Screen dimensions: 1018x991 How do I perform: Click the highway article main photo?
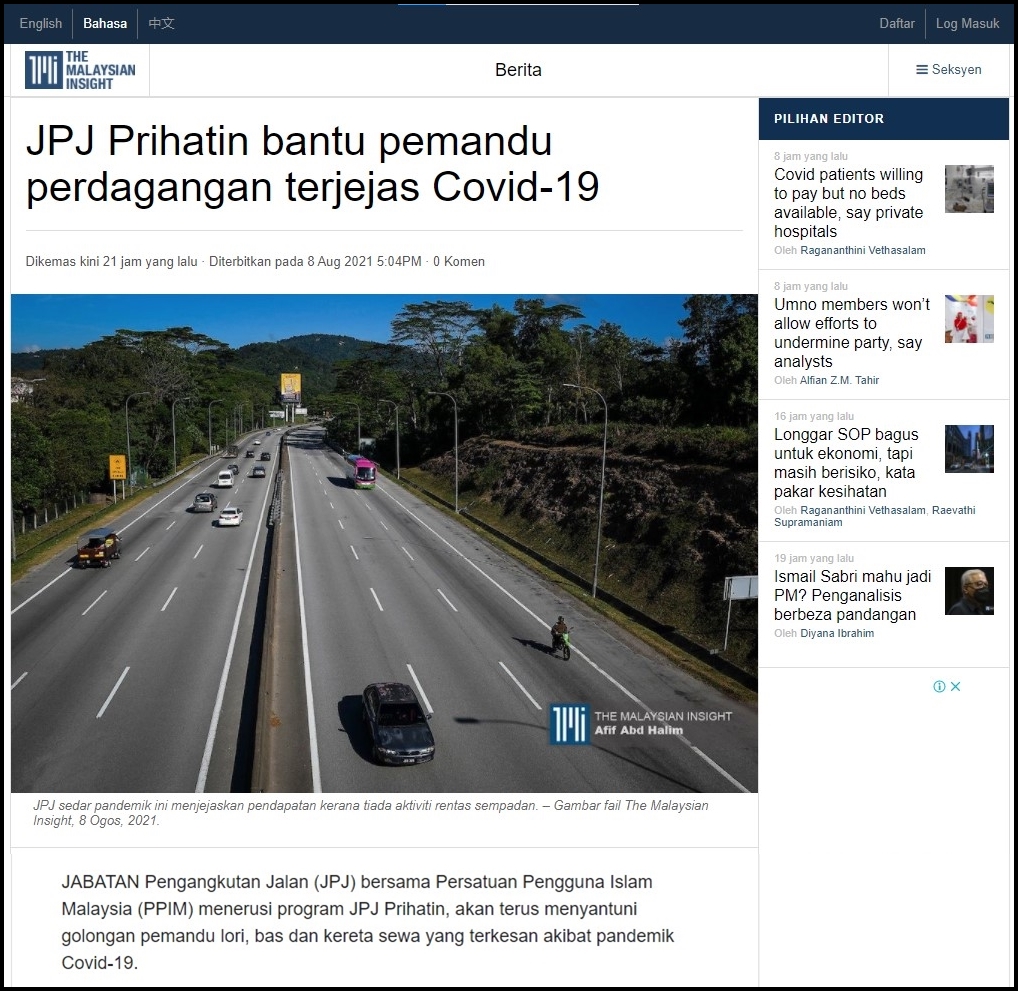click(384, 543)
